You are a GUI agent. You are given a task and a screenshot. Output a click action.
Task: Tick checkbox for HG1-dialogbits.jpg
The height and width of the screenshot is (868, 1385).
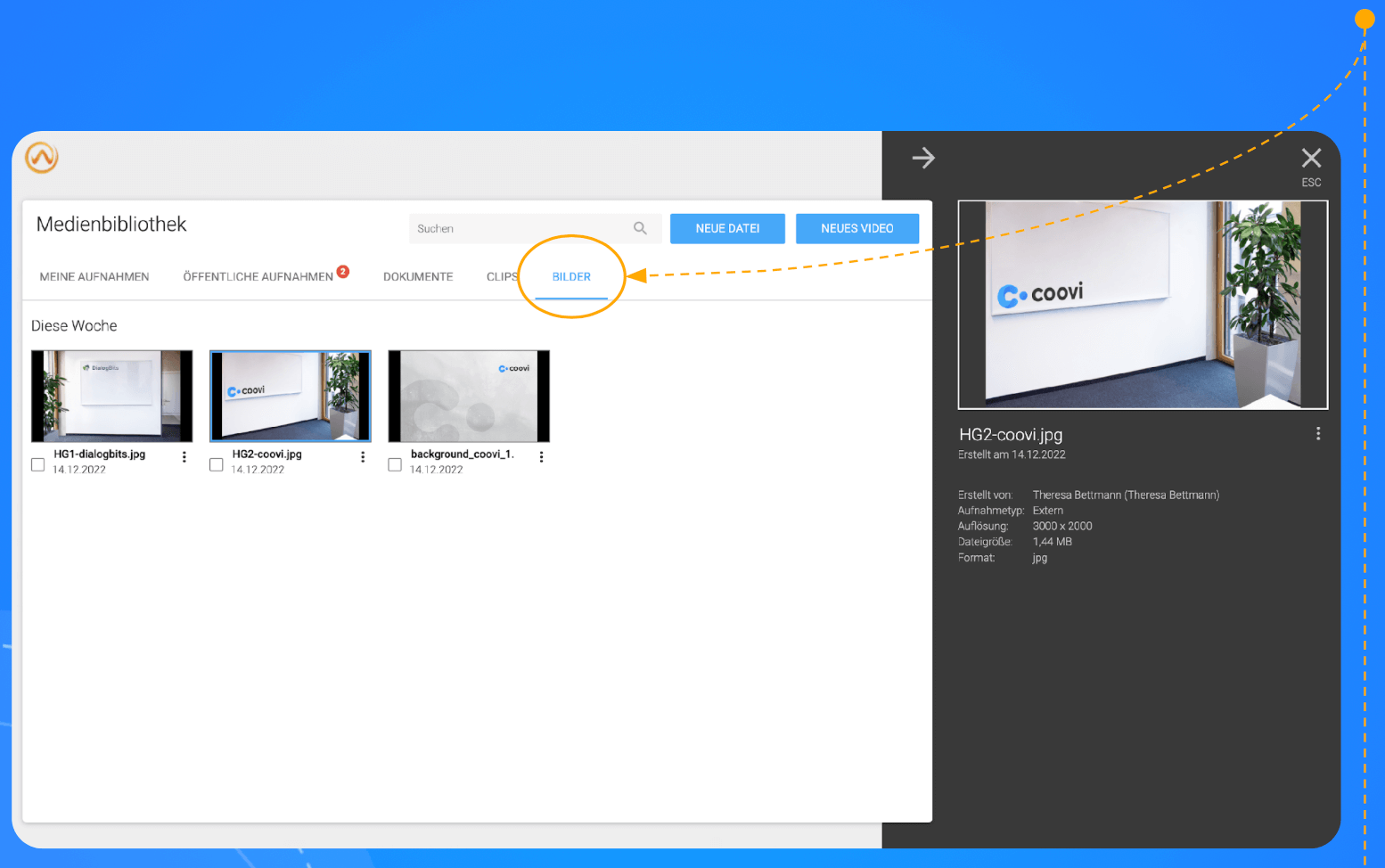37,464
